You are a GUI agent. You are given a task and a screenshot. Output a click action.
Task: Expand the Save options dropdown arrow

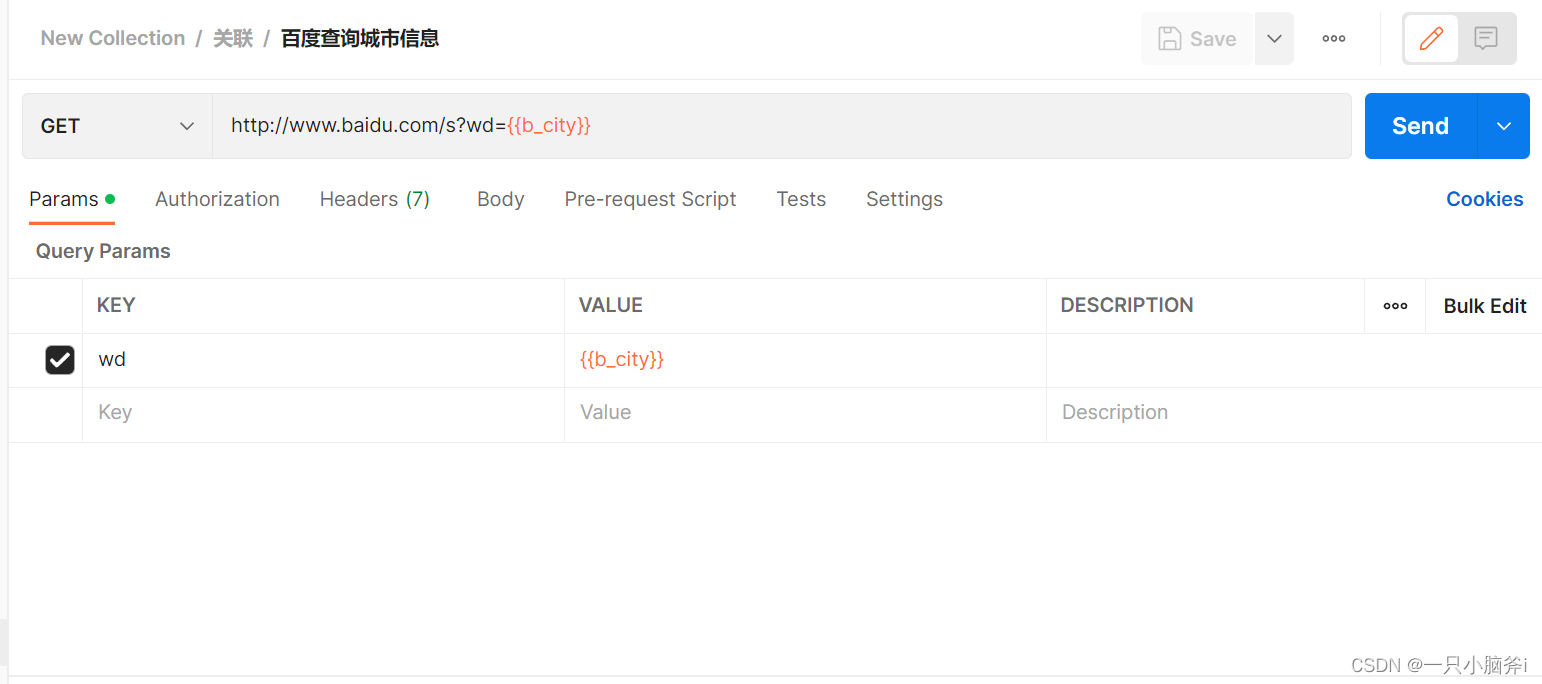coord(1274,39)
